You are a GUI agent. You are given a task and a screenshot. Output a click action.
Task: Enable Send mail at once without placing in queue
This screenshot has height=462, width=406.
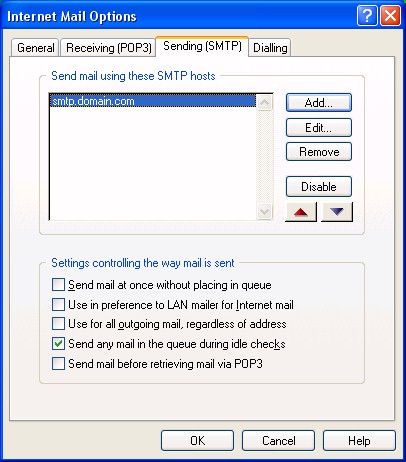(58, 285)
